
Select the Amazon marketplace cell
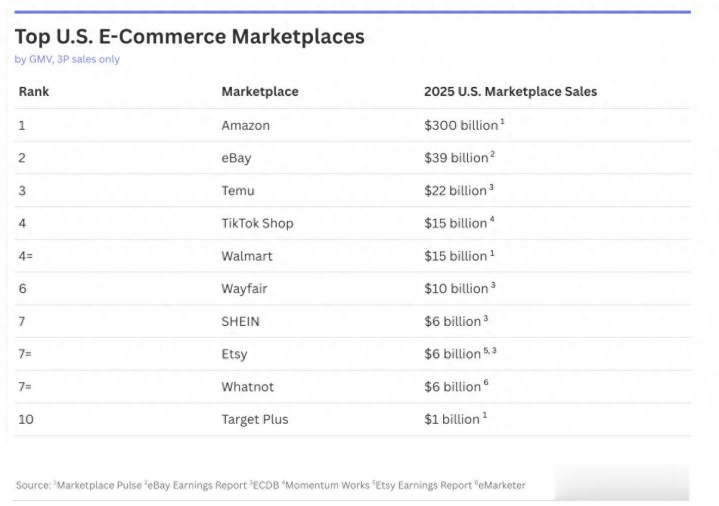(245, 126)
